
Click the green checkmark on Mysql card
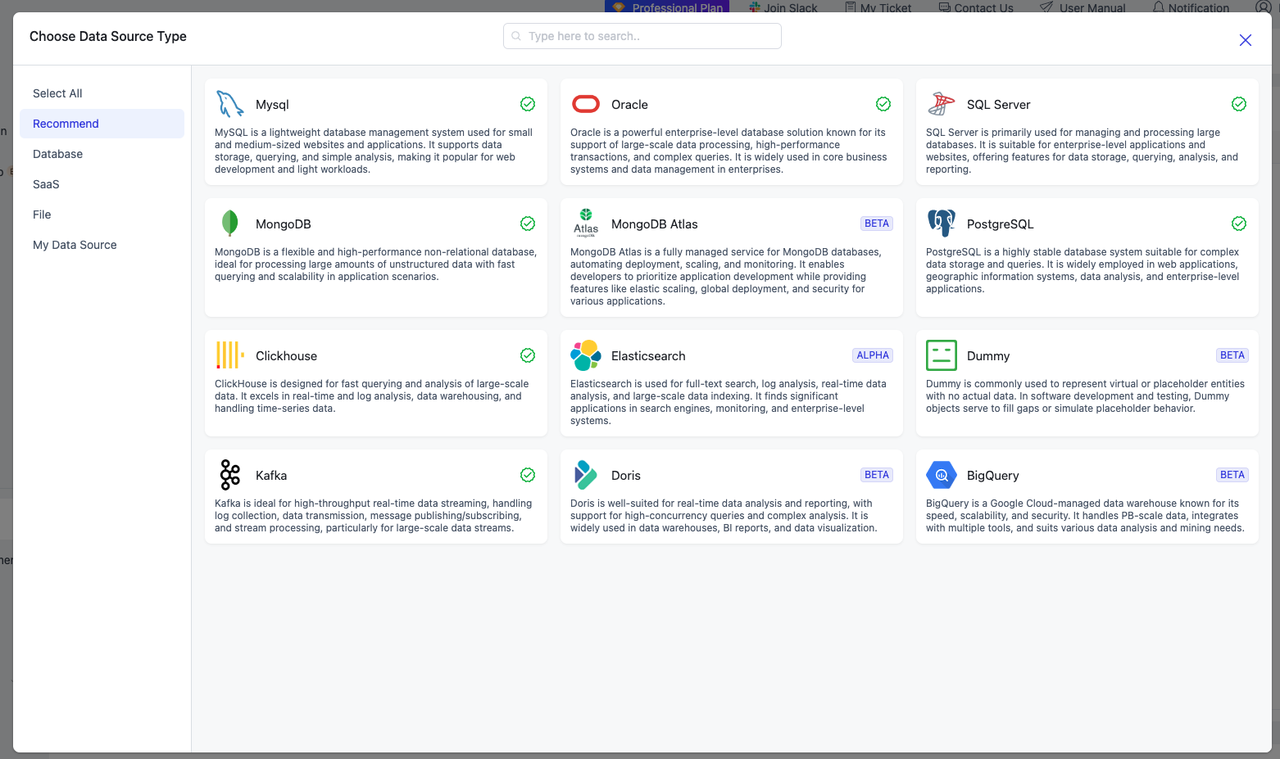[527, 104]
